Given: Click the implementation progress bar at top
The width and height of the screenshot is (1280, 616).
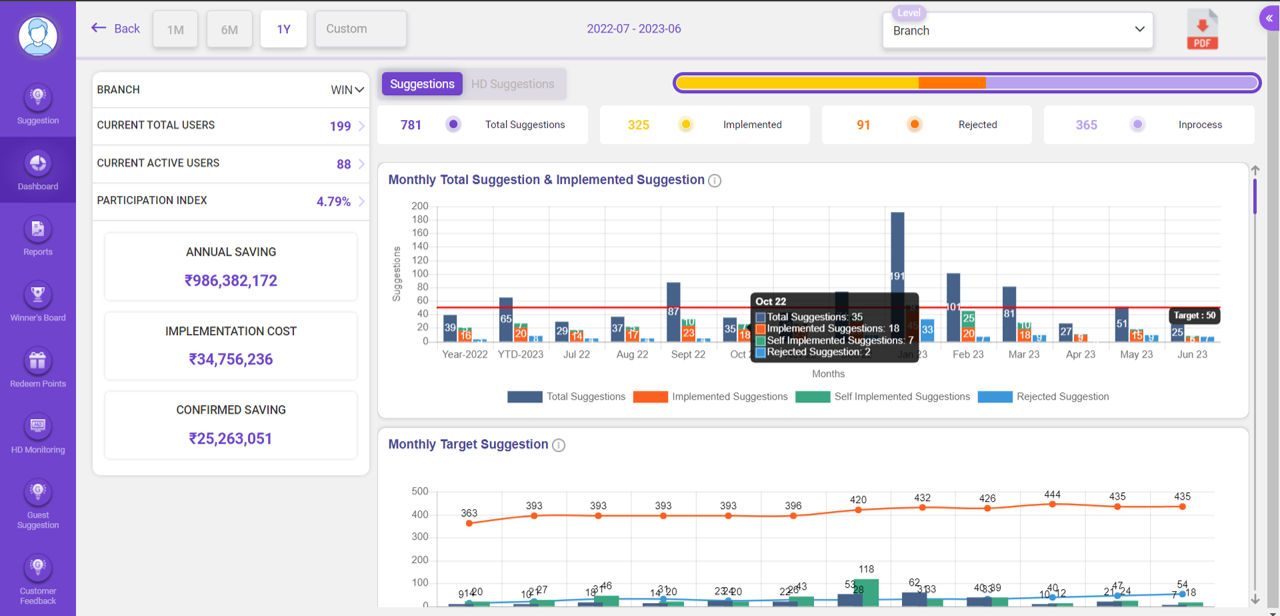Looking at the screenshot, I should click(x=967, y=83).
